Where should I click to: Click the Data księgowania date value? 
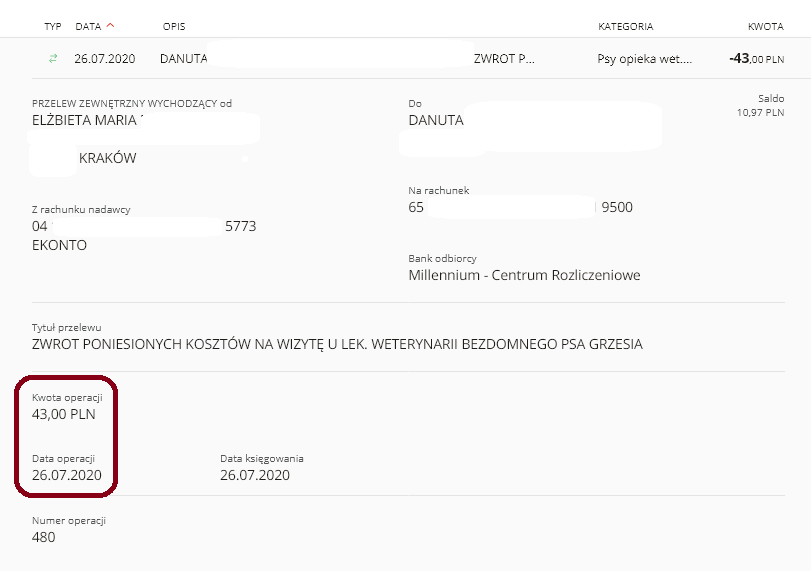click(x=255, y=475)
